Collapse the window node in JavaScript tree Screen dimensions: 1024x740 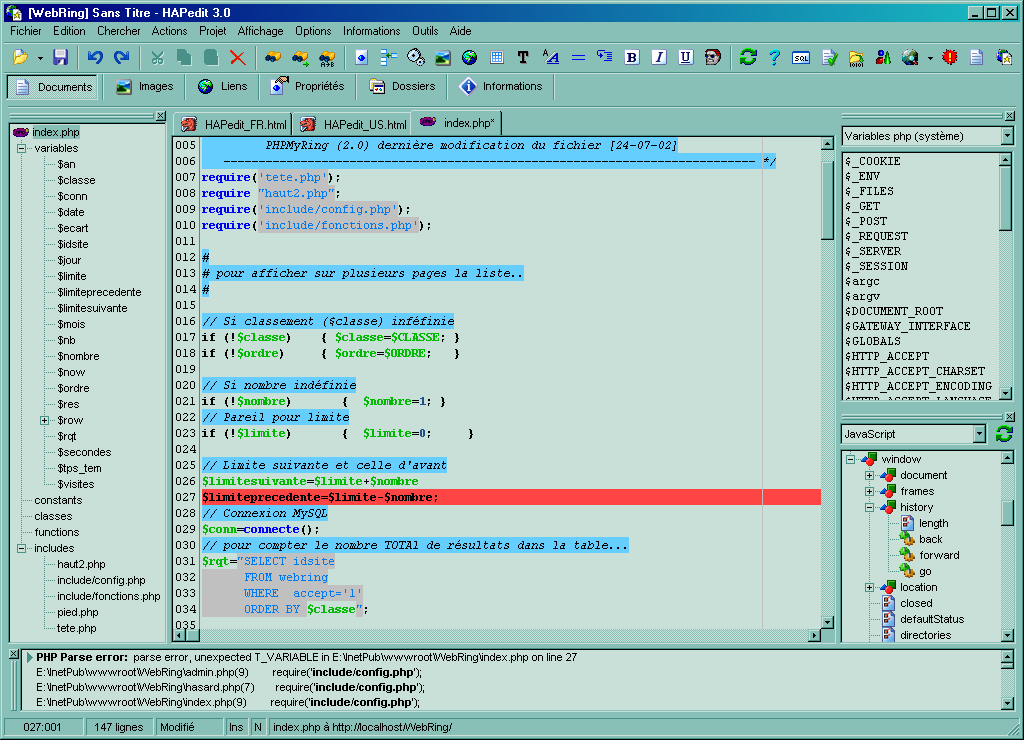tap(851, 459)
